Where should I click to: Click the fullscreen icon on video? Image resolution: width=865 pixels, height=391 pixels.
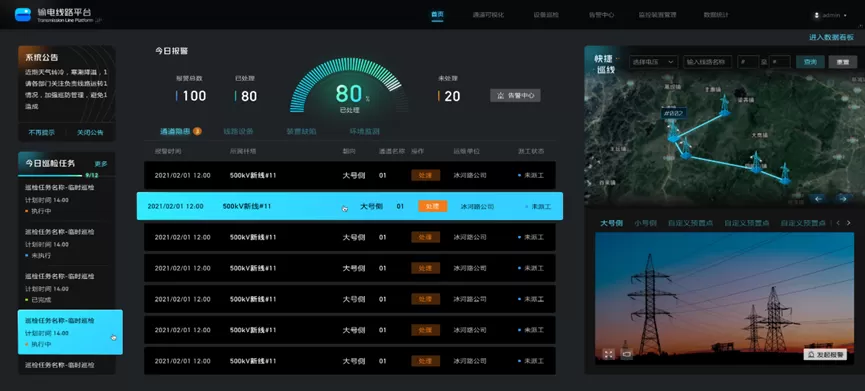(x=608, y=354)
